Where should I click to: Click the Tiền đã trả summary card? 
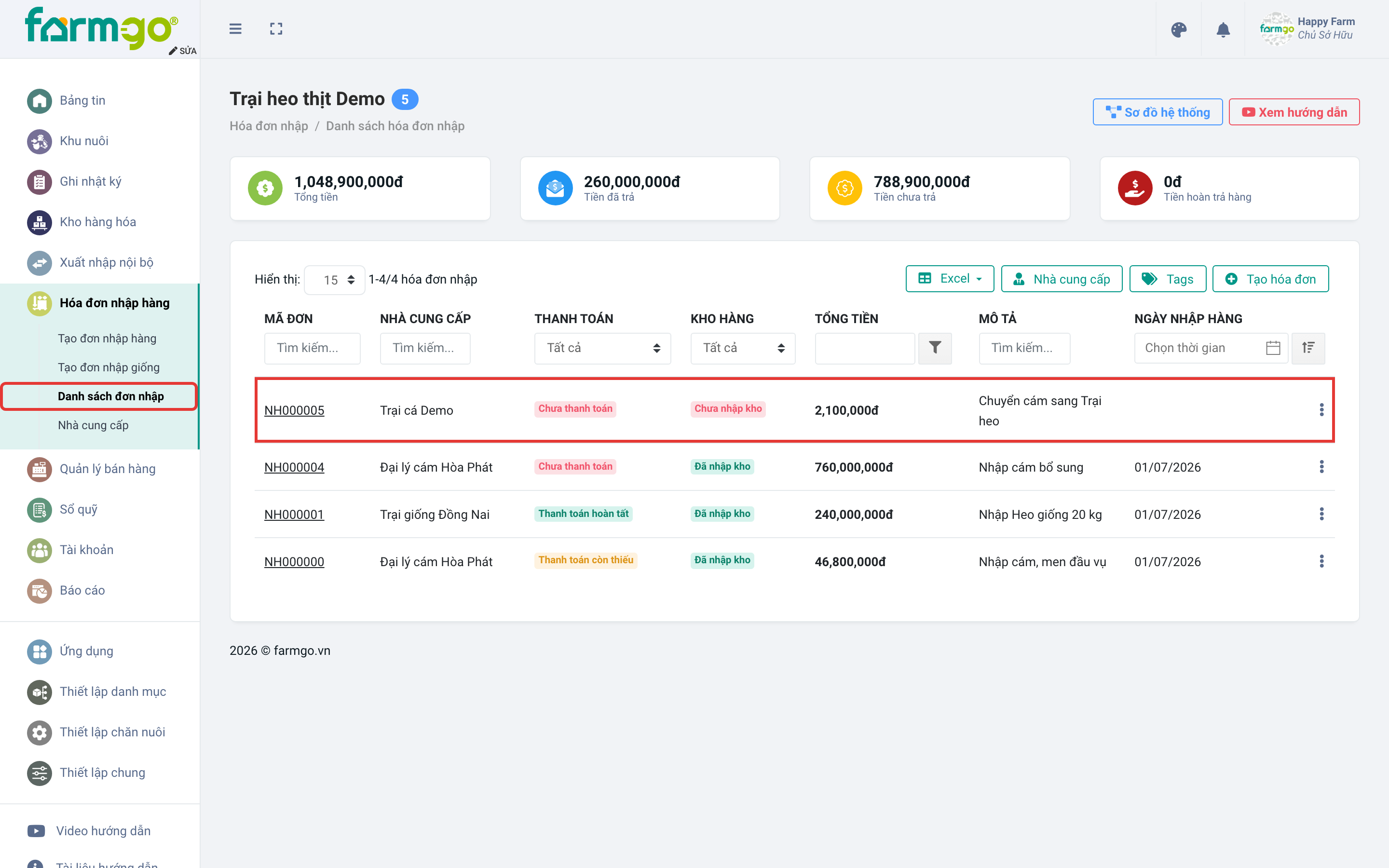650,188
